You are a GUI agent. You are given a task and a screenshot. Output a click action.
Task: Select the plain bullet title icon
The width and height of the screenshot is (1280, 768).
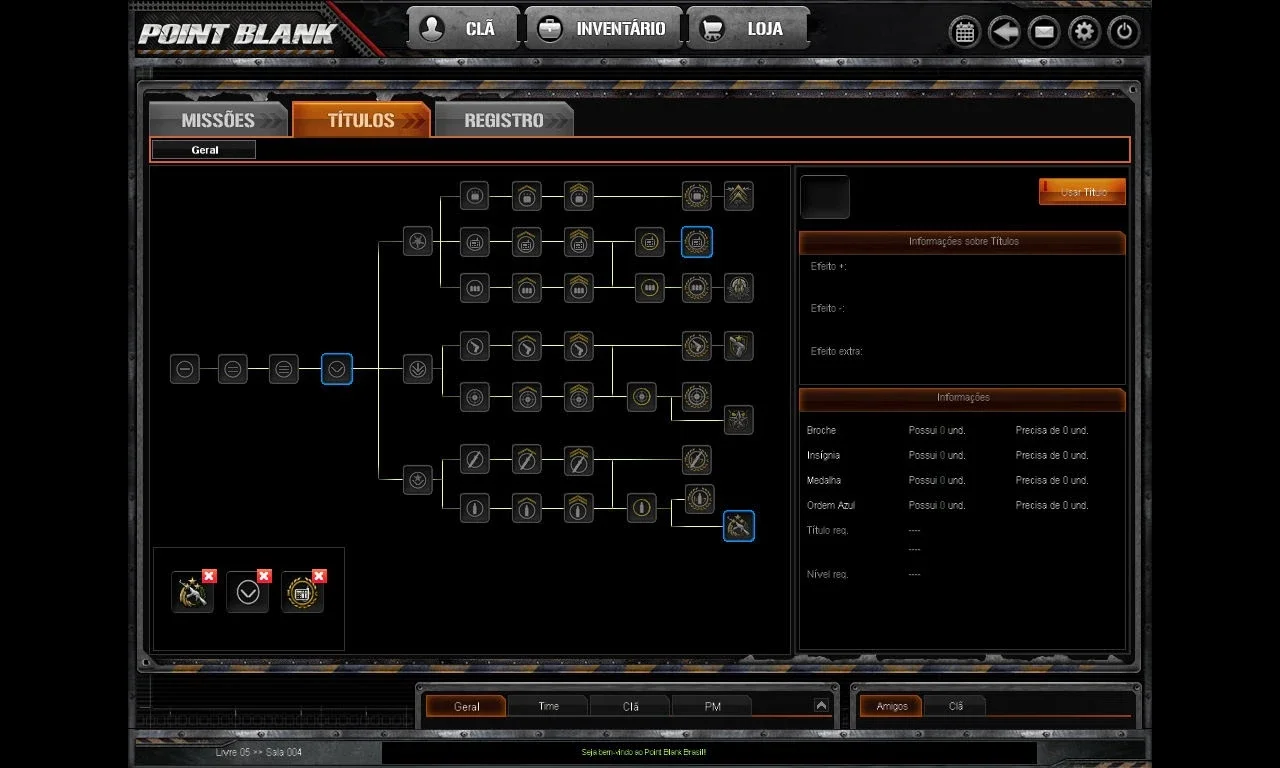click(475, 507)
